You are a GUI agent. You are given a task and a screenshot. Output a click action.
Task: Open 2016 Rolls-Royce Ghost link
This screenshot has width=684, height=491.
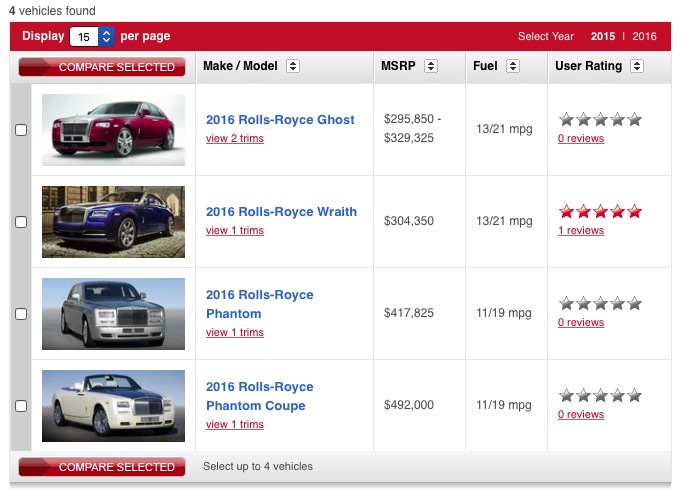point(280,119)
